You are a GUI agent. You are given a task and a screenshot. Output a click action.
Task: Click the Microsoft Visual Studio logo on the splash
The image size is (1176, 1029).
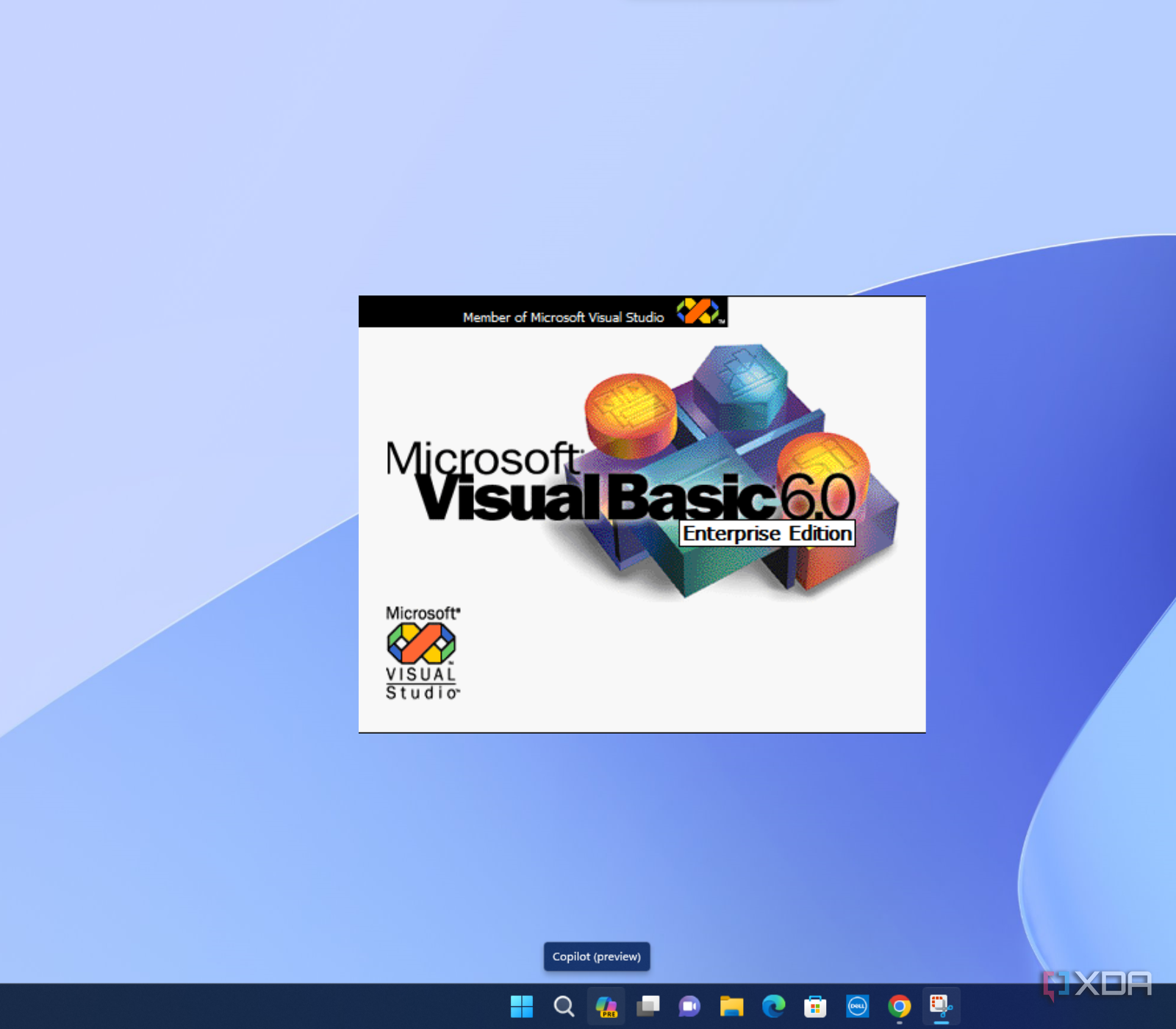pos(423,653)
